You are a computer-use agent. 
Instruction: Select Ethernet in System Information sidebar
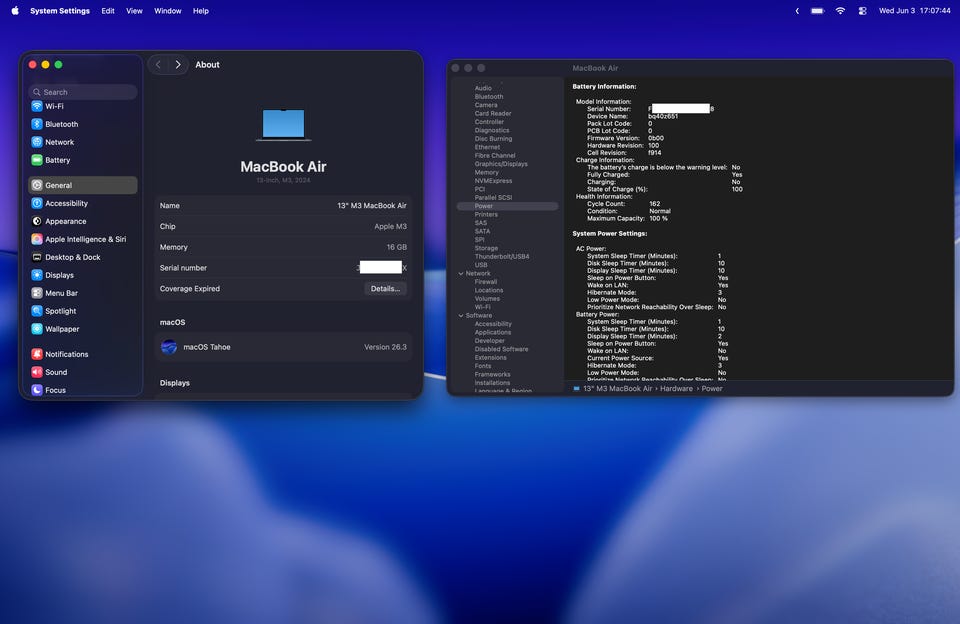pos(487,147)
